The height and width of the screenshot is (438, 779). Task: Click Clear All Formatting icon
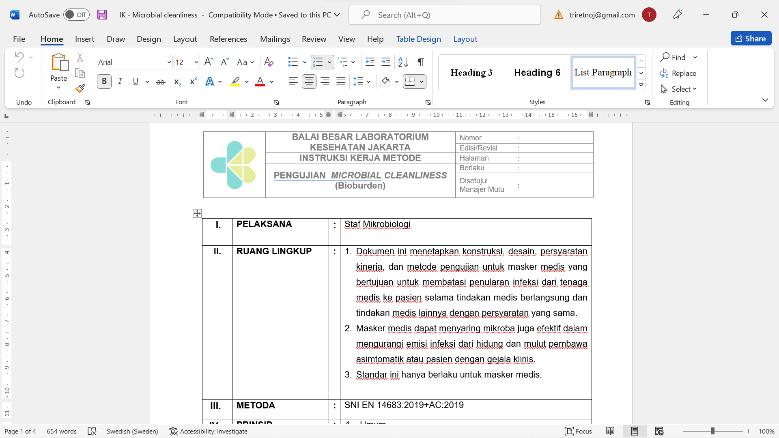point(269,62)
